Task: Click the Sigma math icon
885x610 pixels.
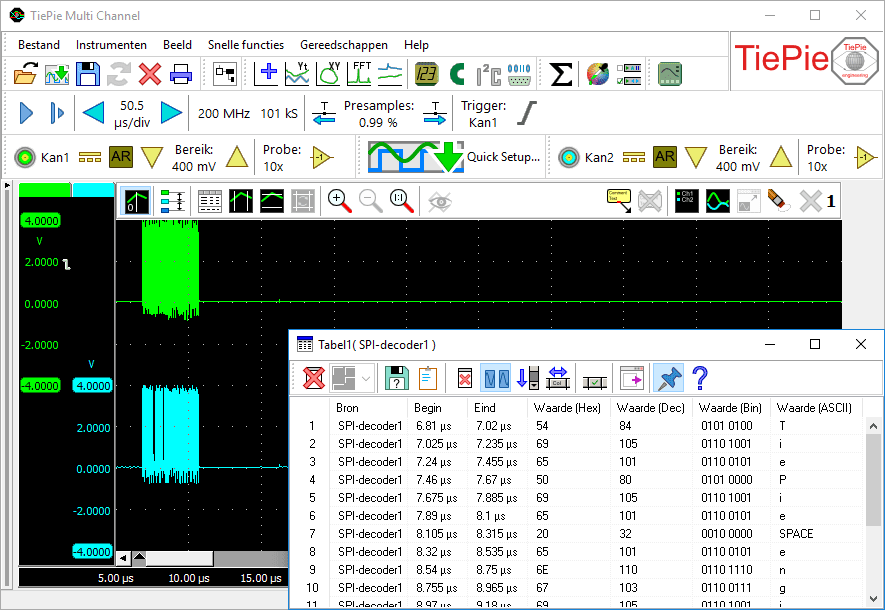Action: 561,74
